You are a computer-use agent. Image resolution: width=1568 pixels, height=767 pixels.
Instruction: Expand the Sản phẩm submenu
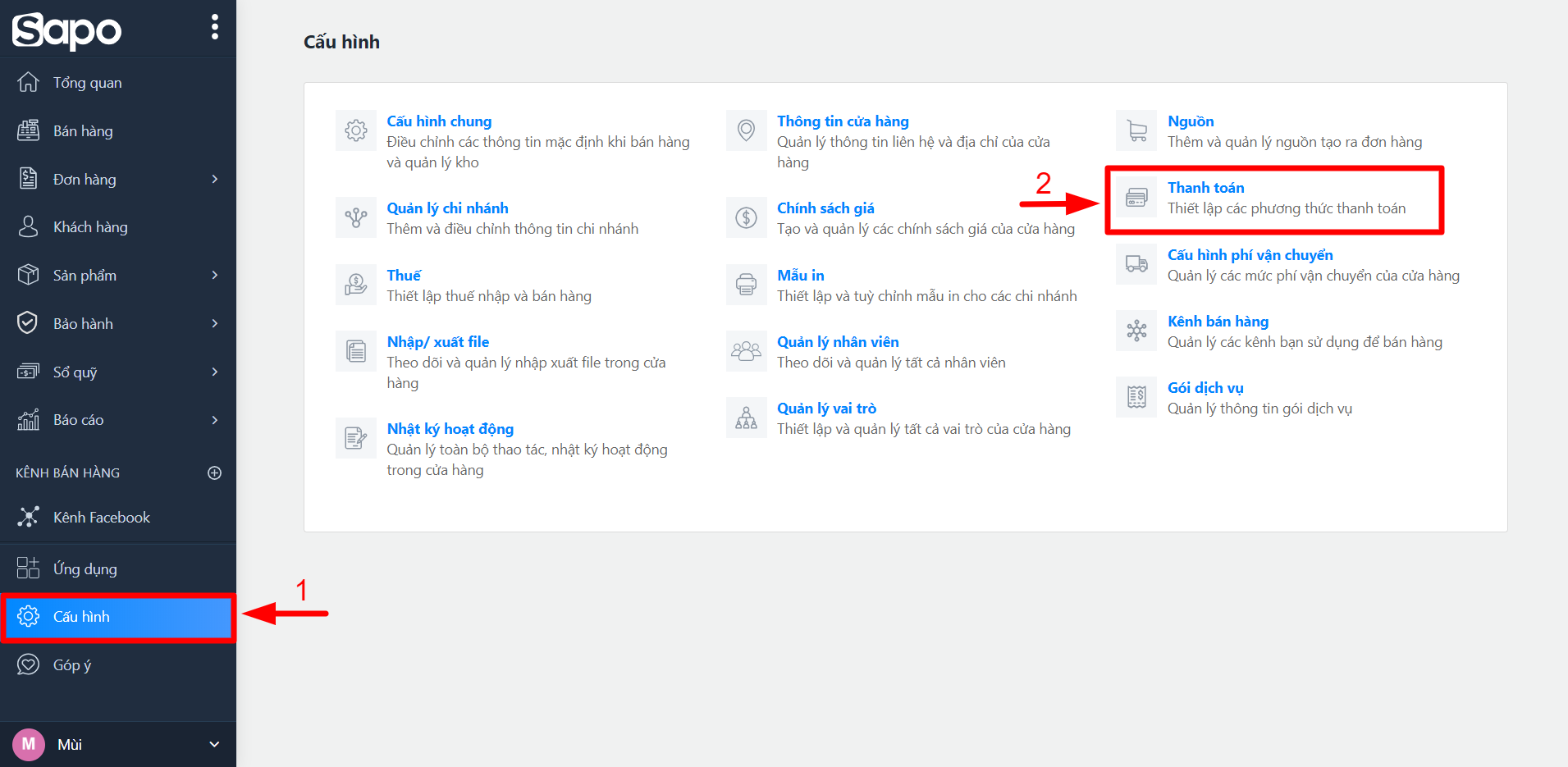(x=215, y=276)
